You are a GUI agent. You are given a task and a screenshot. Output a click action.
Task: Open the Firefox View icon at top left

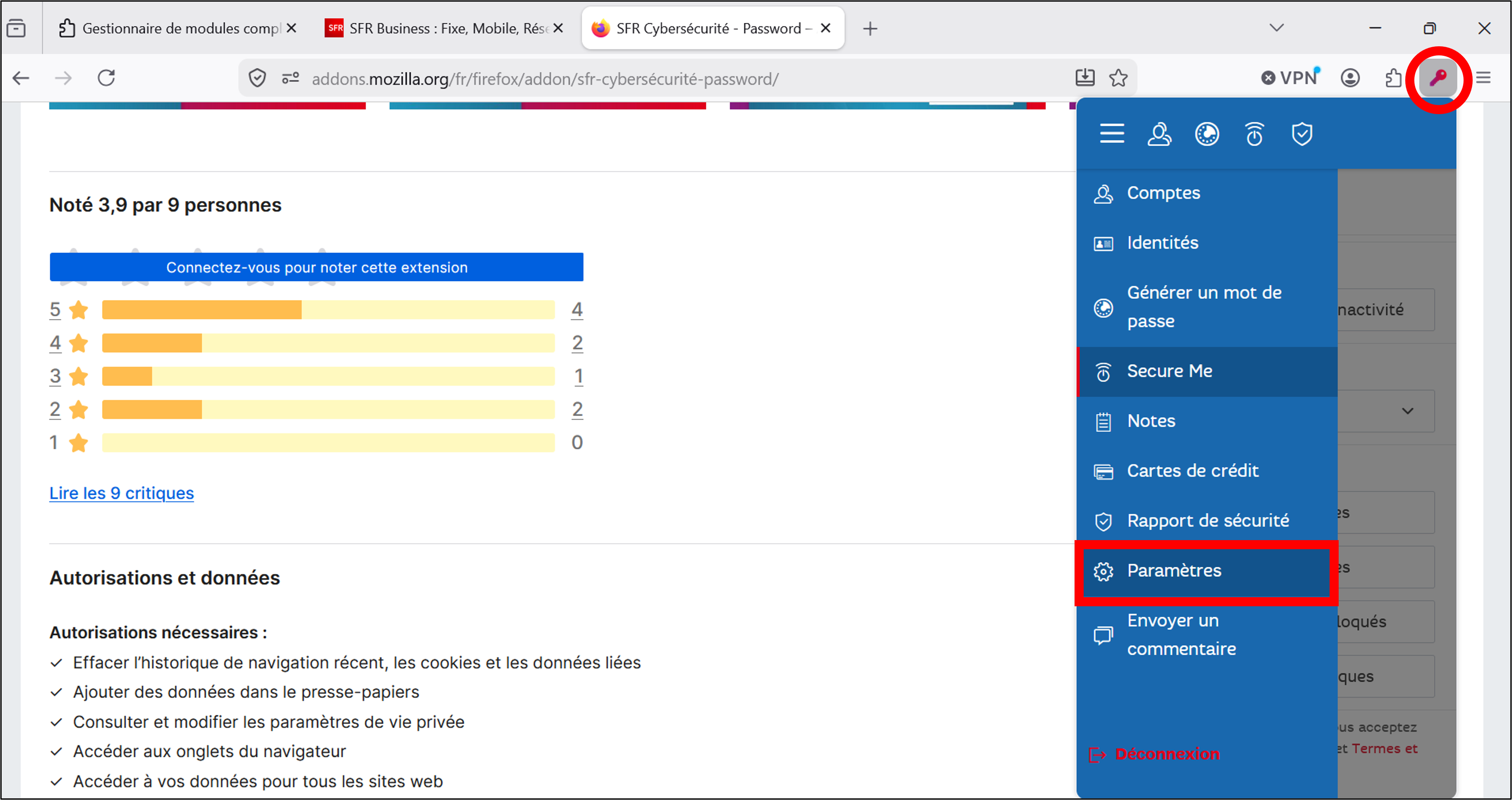pyautogui.click(x=16, y=28)
